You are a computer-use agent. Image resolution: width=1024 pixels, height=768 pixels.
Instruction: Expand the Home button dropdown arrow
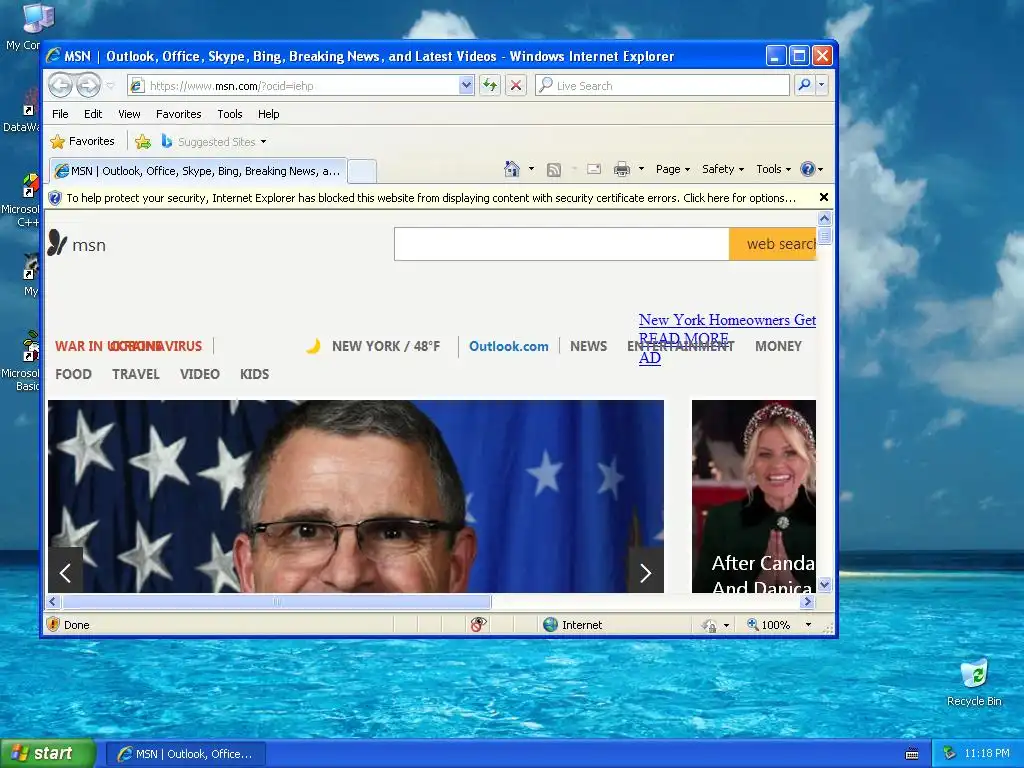531,169
